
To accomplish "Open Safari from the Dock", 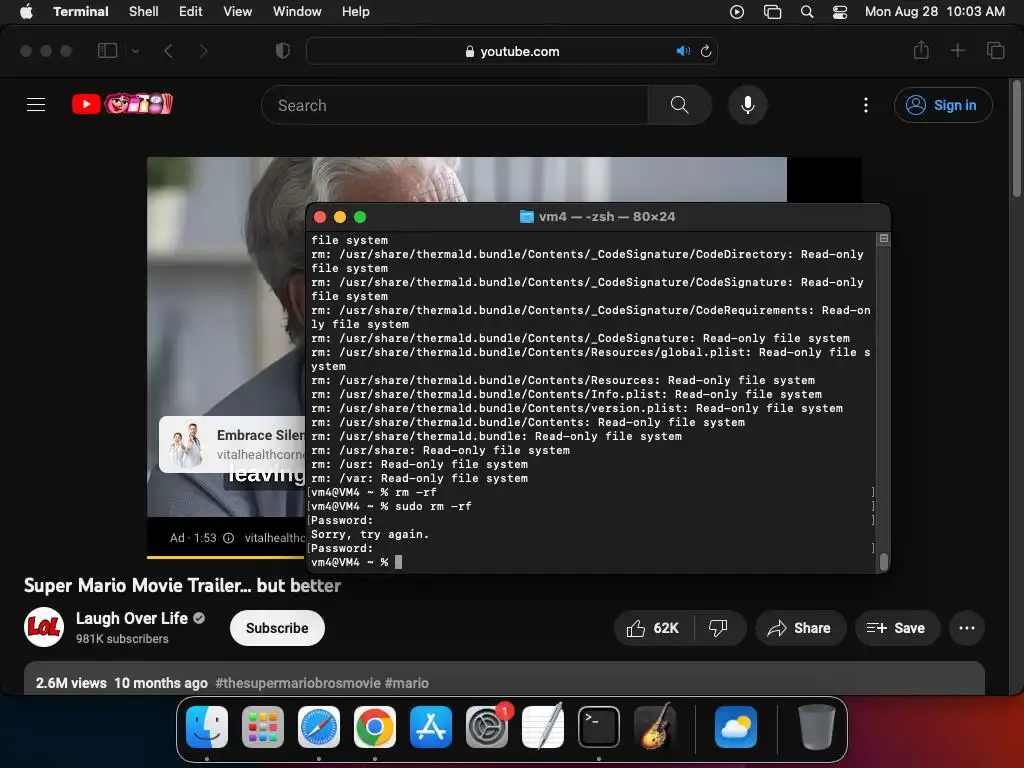I will click(x=319, y=727).
